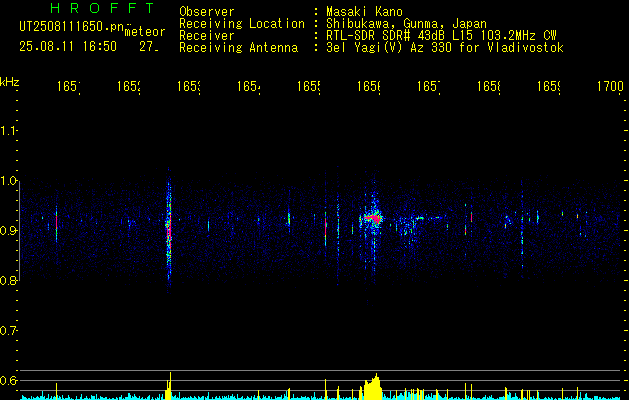Click the 1659 time axis label

549,86
